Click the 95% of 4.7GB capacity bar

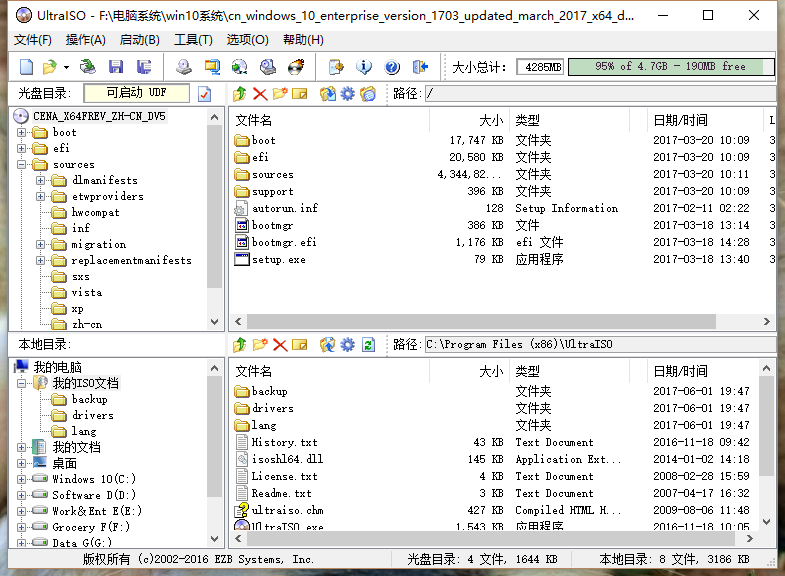[670, 67]
